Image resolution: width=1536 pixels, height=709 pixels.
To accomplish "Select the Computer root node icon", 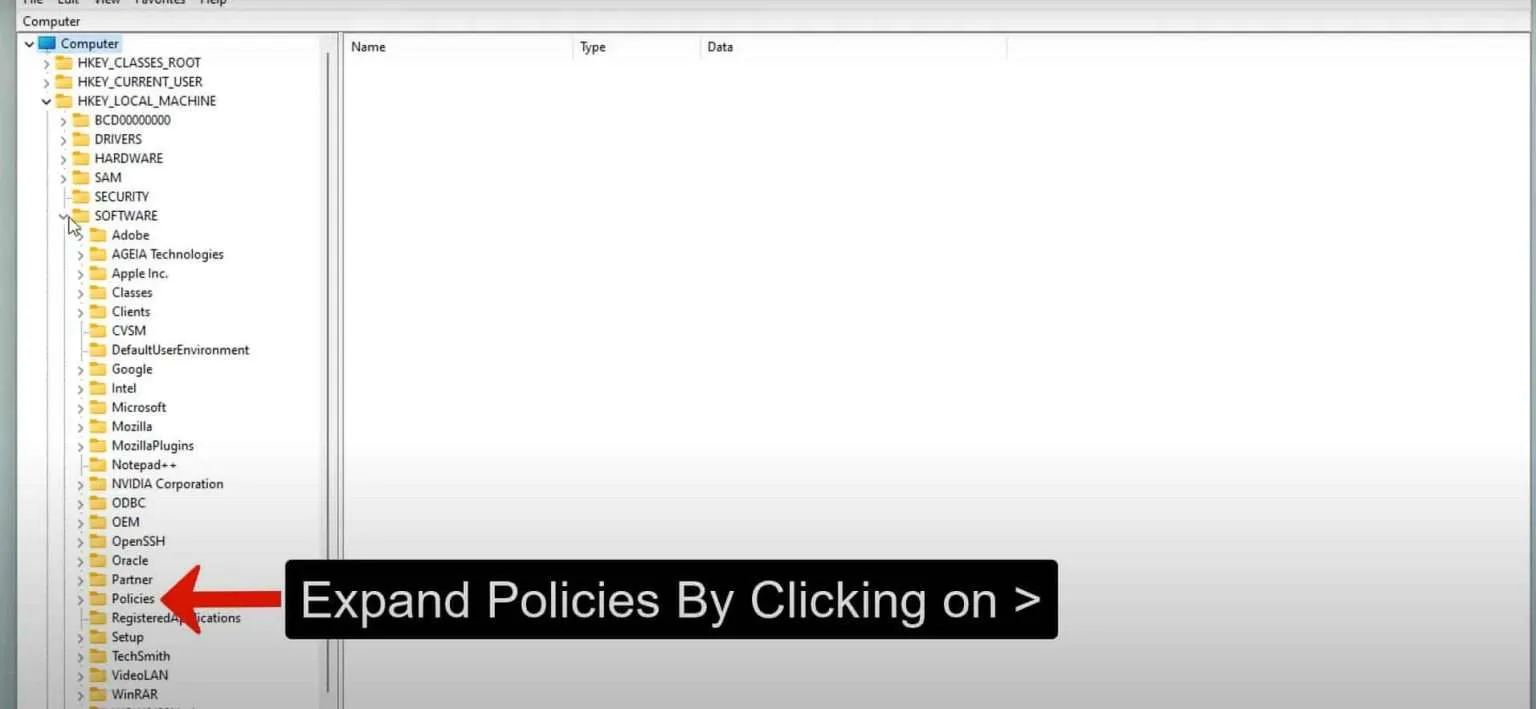I will point(47,44).
